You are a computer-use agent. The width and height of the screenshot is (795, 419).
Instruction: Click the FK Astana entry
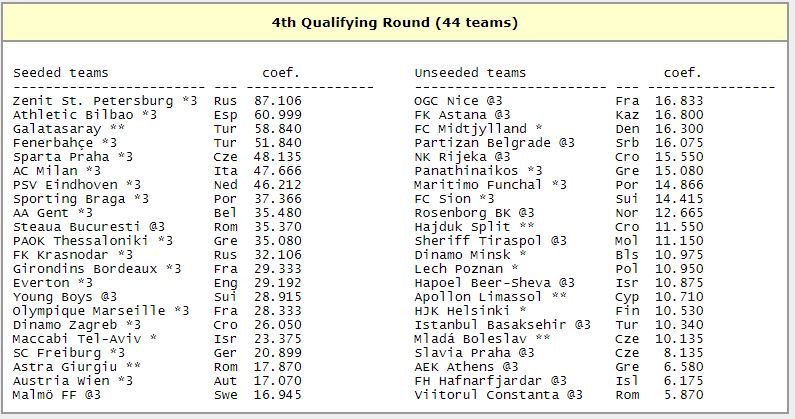[462, 115]
